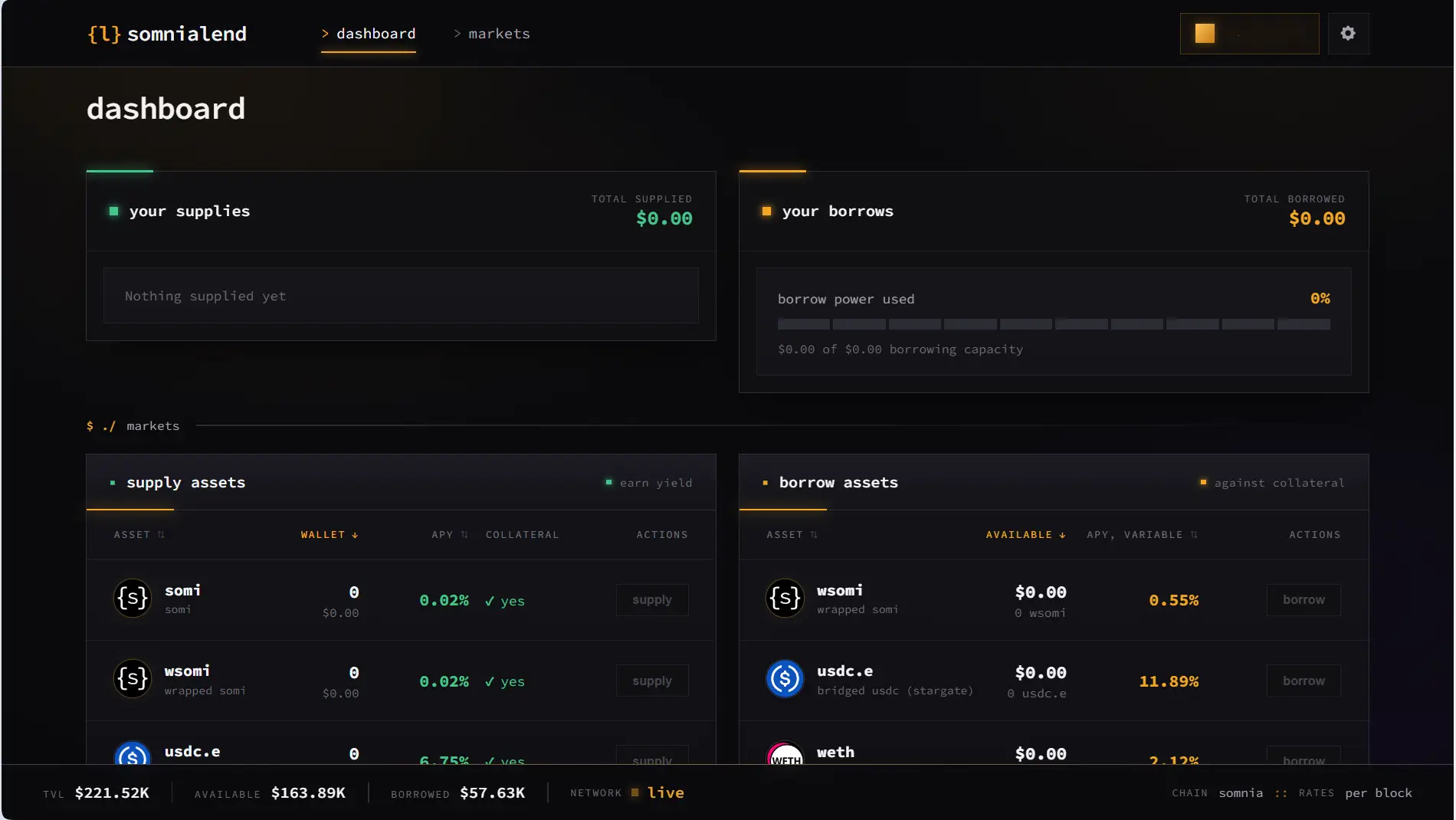Sort borrow assets by Available column

(1025, 535)
